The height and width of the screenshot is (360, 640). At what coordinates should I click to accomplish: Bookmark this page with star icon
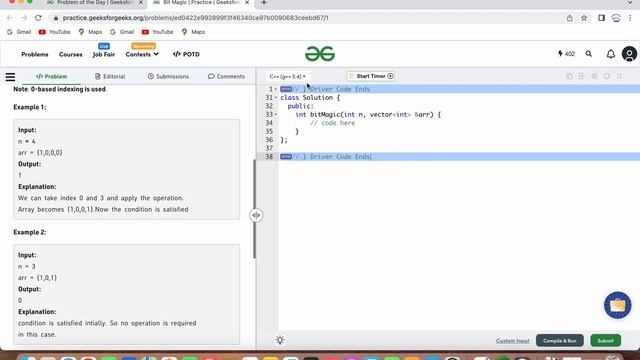584,18
